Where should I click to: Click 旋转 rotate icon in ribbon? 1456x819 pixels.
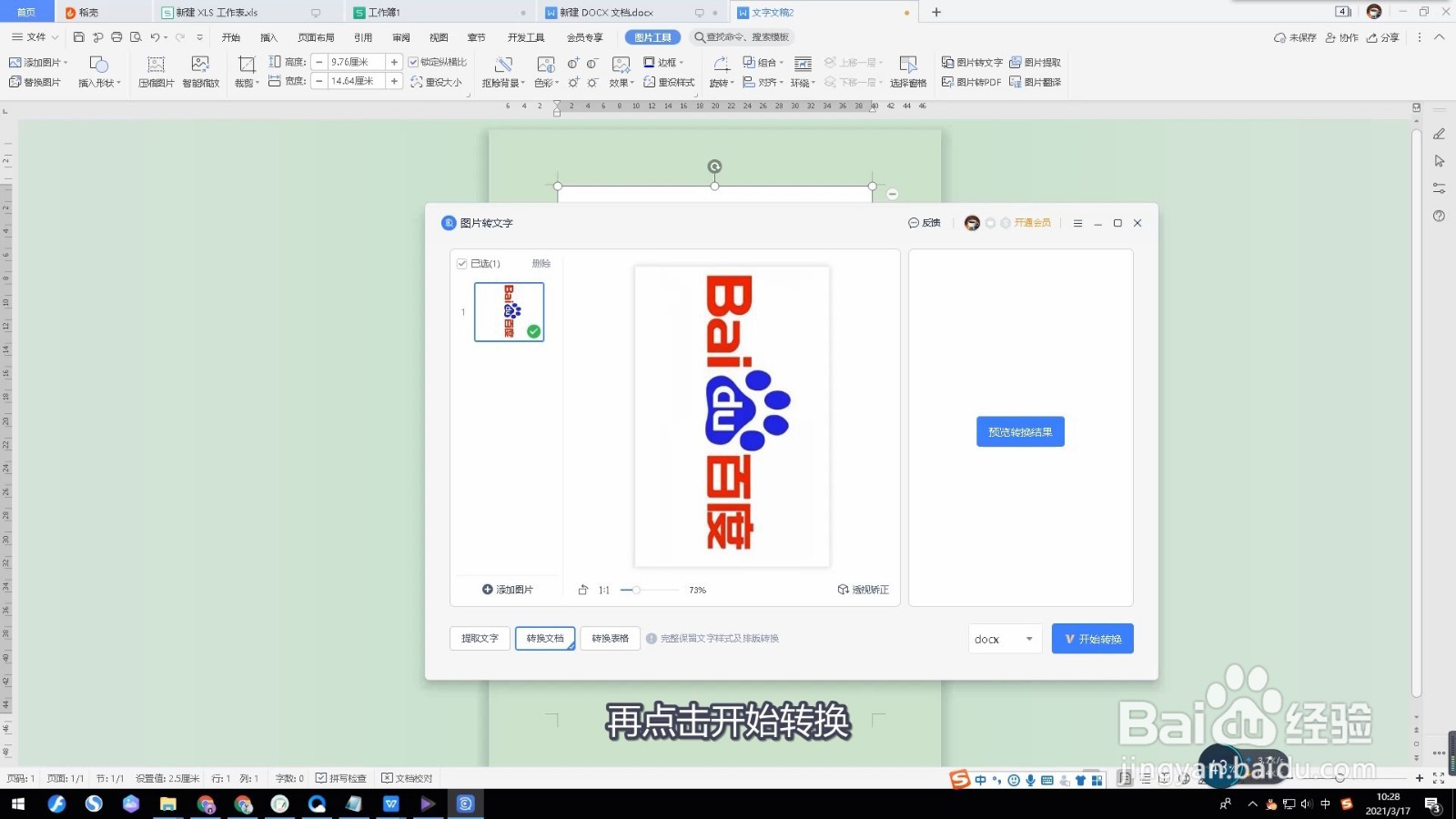point(721,64)
